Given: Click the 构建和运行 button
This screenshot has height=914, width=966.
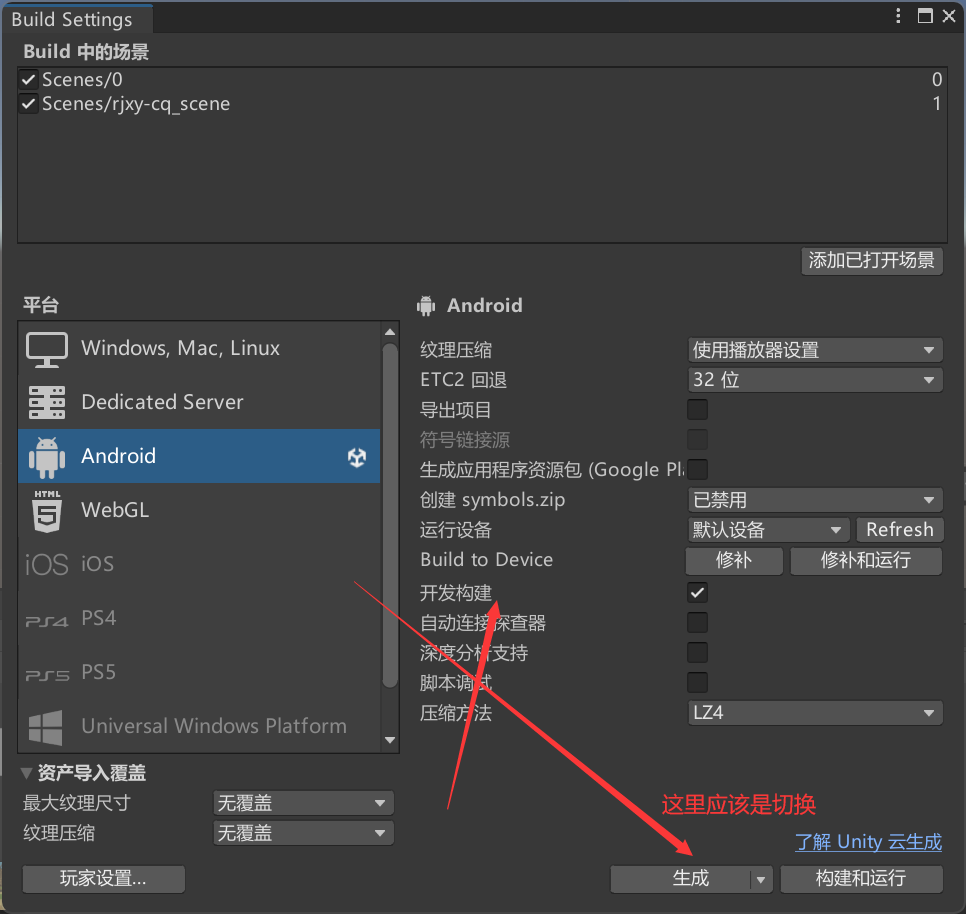Looking at the screenshot, I should coord(861,879).
